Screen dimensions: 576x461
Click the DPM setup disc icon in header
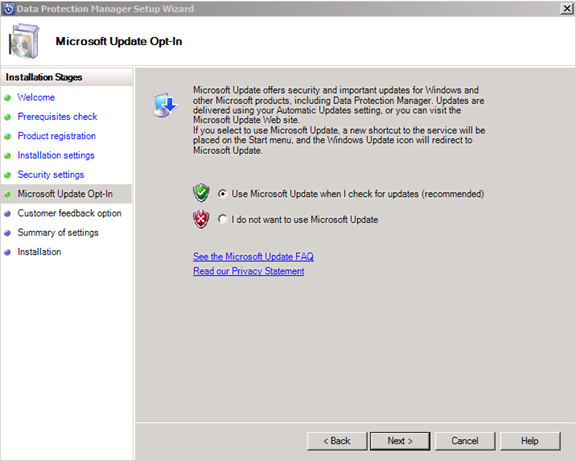(24, 41)
